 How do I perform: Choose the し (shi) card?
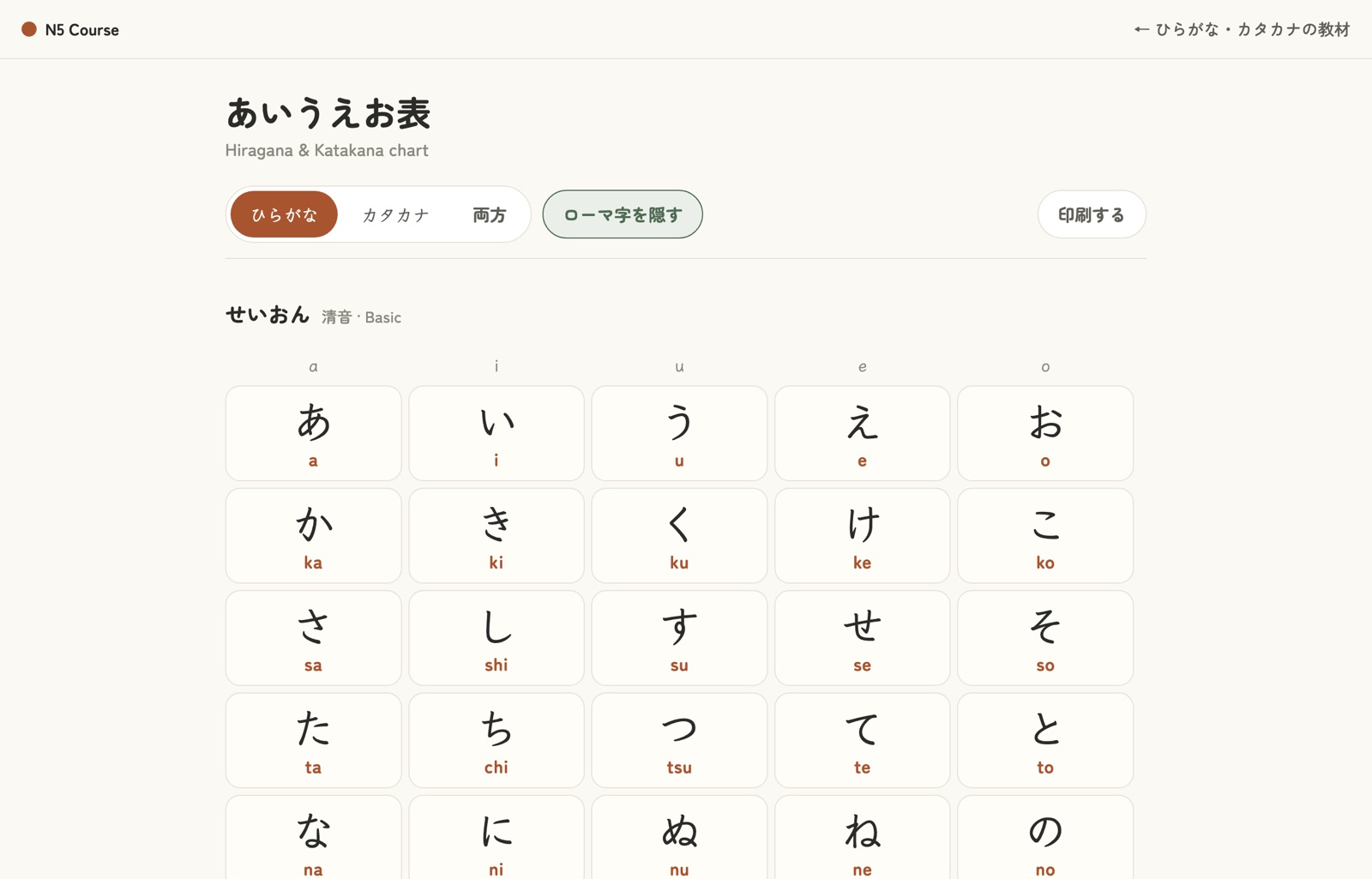[496, 638]
